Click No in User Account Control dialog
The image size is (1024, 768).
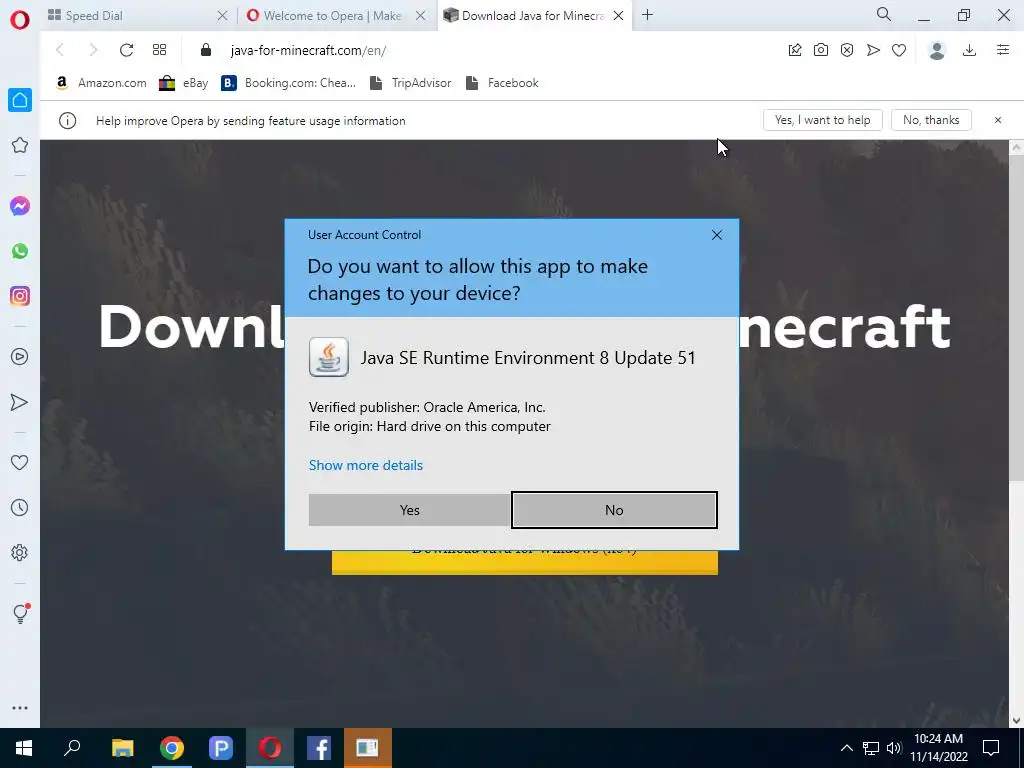click(x=614, y=510)
